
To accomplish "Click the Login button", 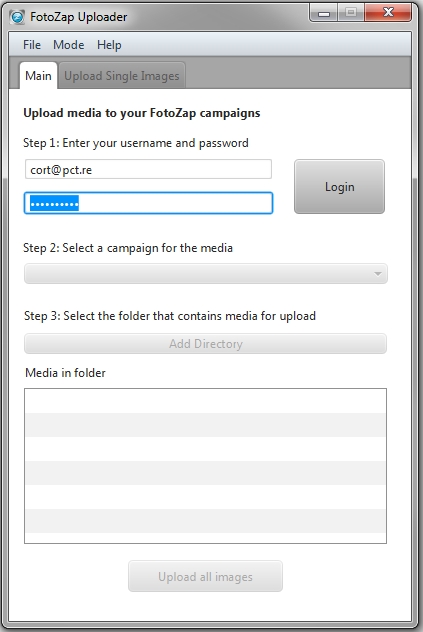I will pos(340,187).
